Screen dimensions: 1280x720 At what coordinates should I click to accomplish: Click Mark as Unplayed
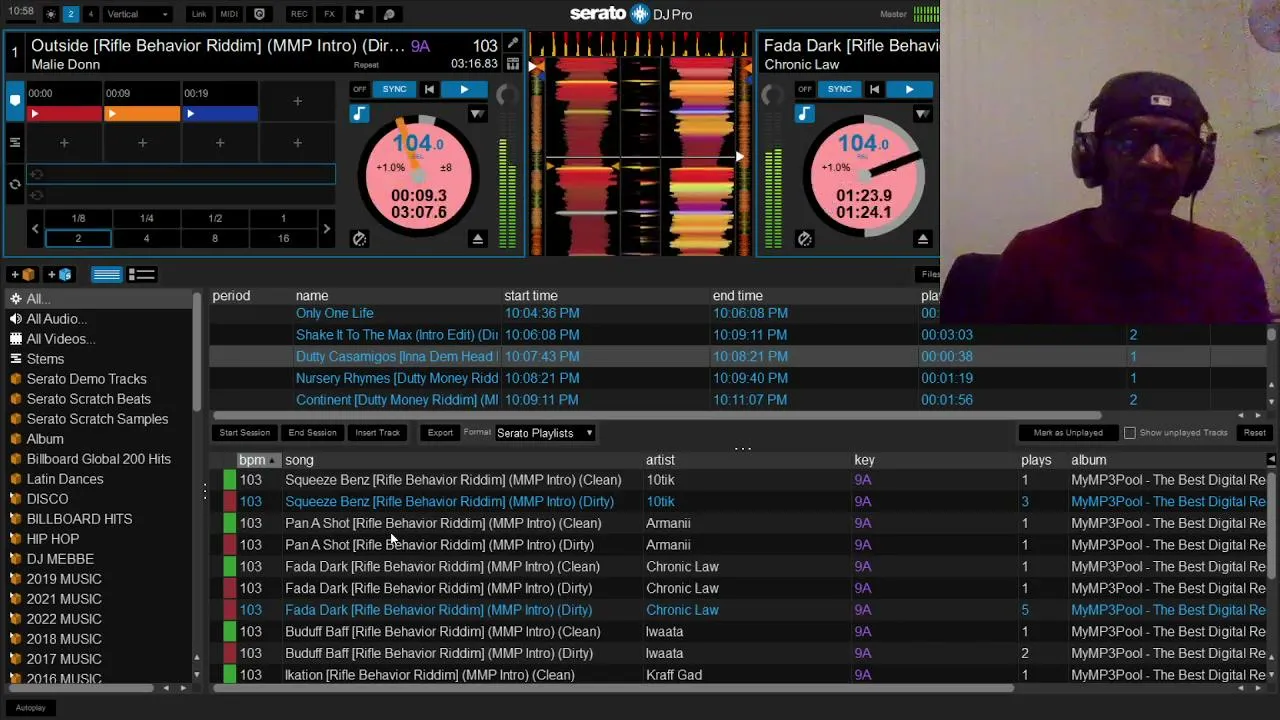pos(1068,433)
